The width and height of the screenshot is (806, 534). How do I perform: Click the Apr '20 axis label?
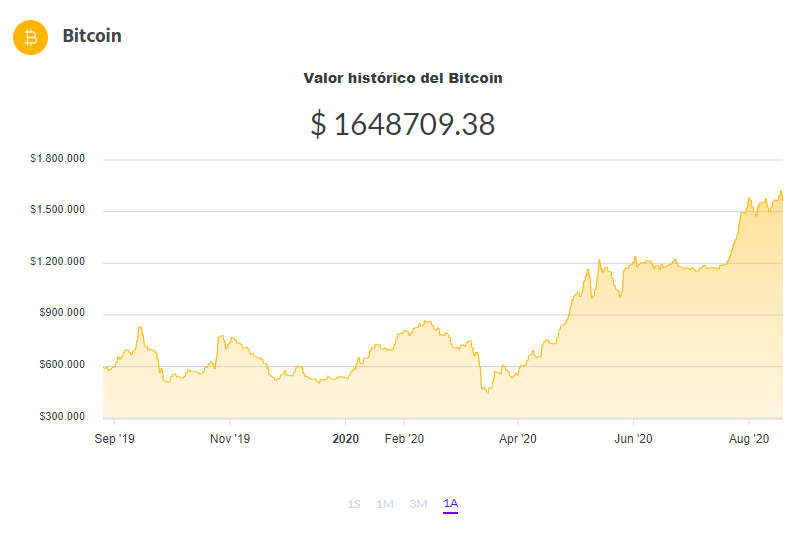tap(518, 439)
